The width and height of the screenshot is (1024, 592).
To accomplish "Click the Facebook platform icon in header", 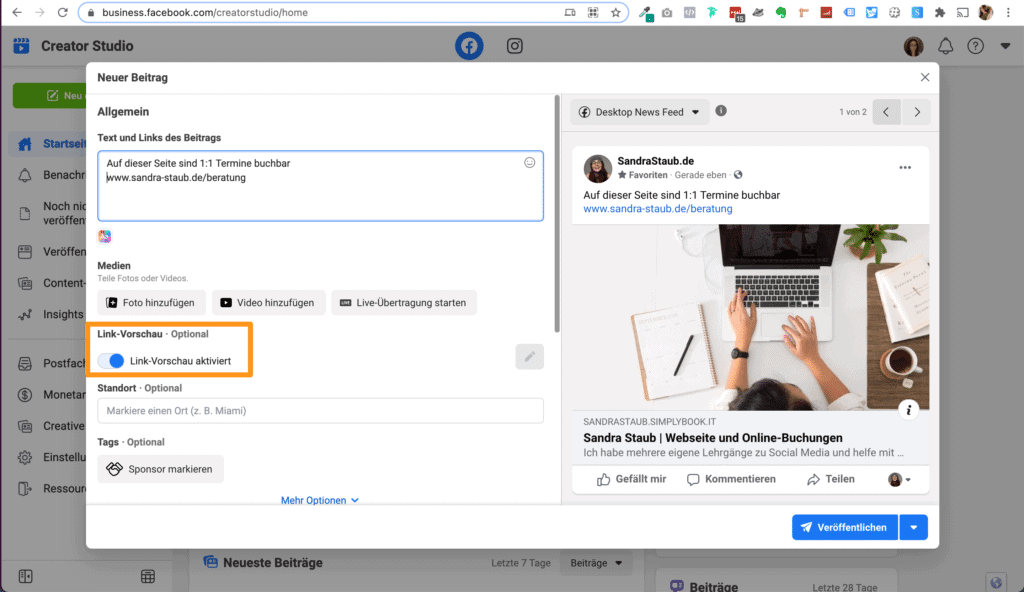I will pos(469,46).
